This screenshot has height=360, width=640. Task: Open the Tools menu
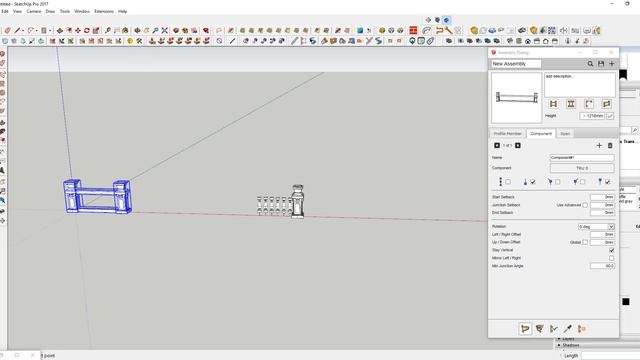(65, 11)
